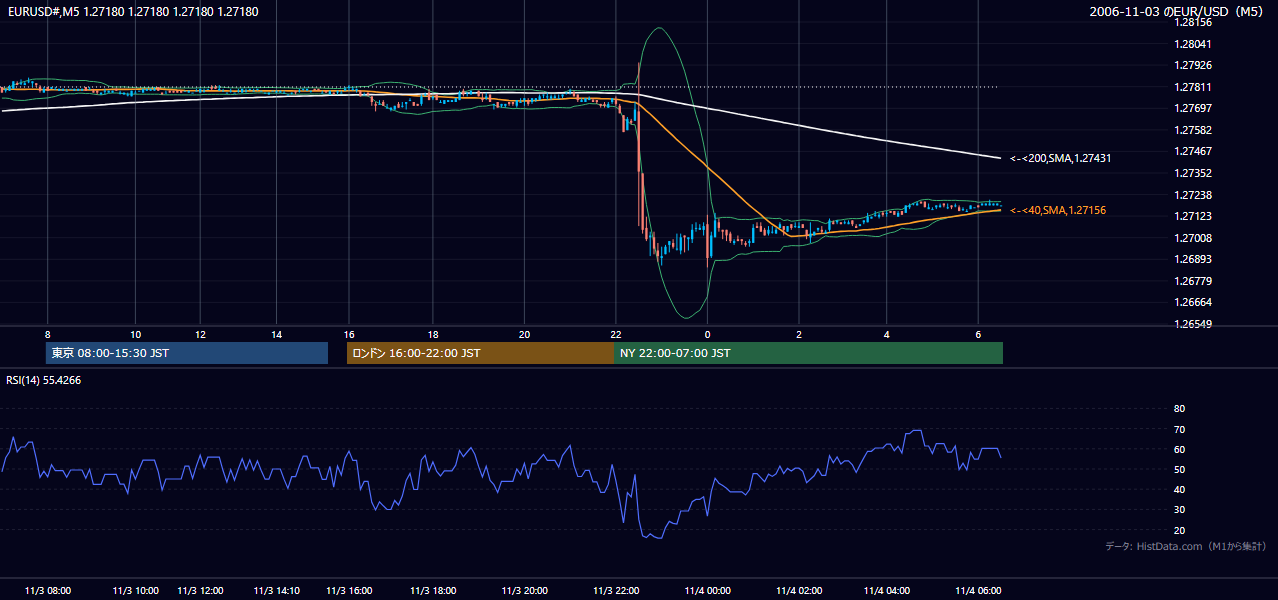This screenshot has width=1278, height=600.
Task: Click the 11/3 12:00 time label
Action: point(200,590)
